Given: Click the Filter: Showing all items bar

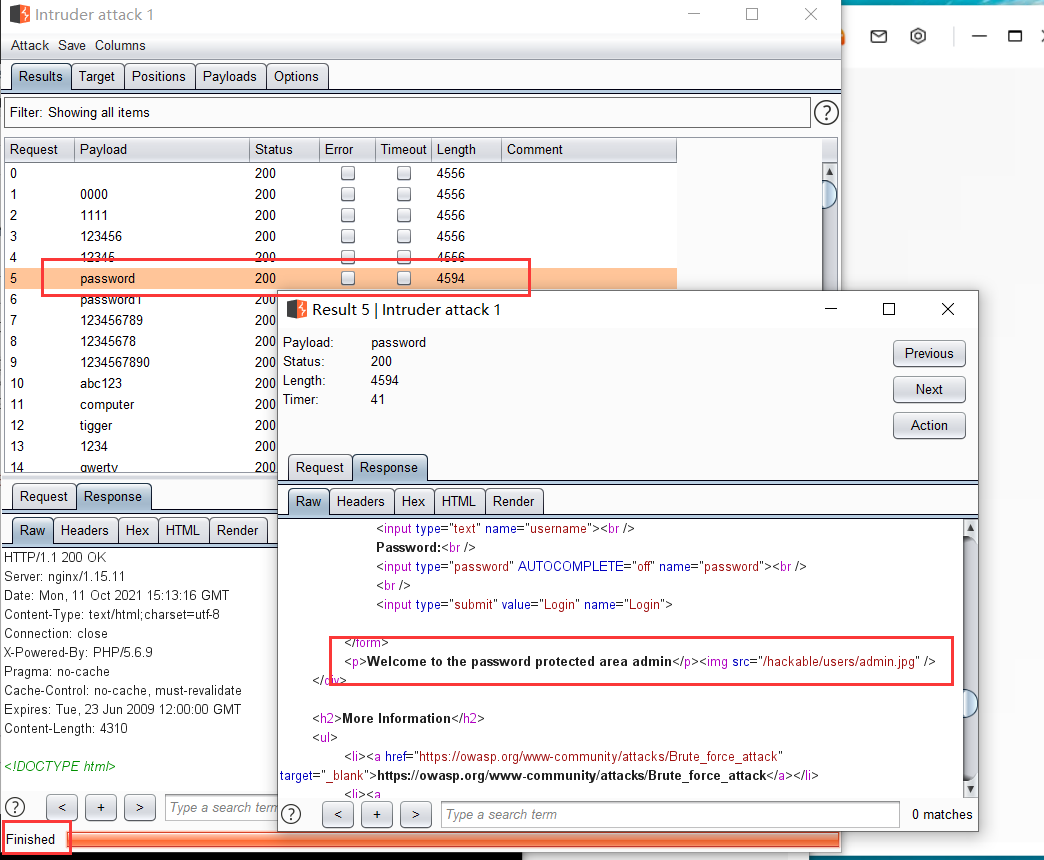Looking at the screenshot, I should click(407, 112).
